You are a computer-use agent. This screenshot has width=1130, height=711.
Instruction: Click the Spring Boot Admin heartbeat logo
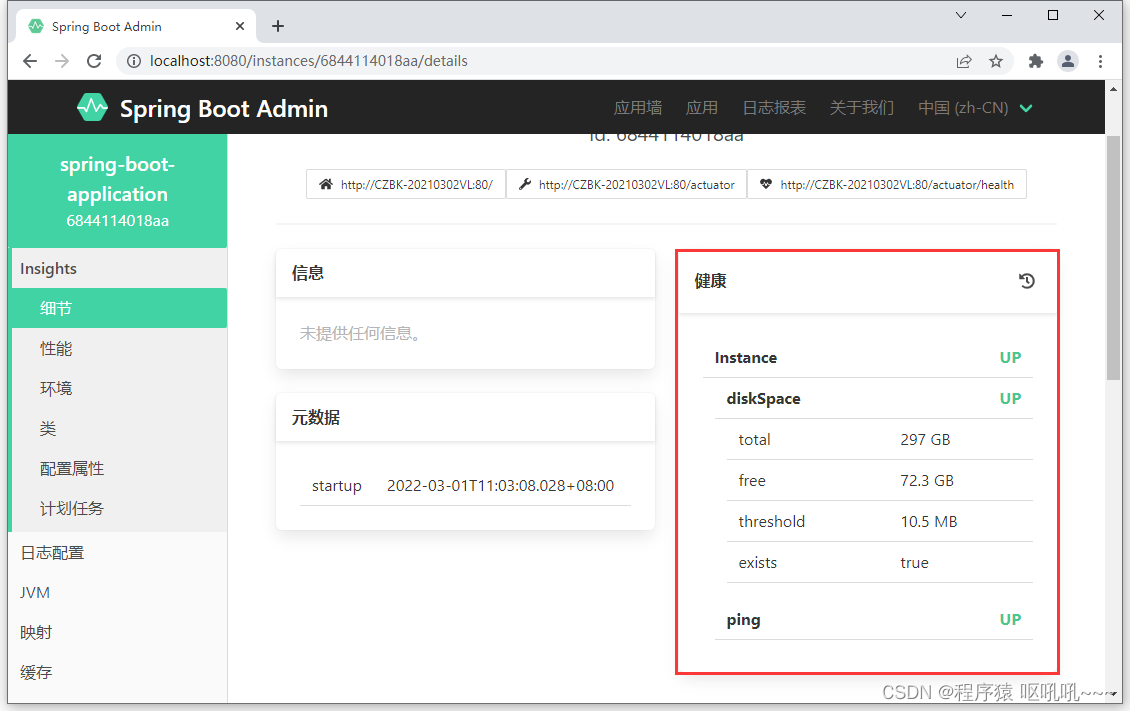pyautogui.click(x=92, y=108)
